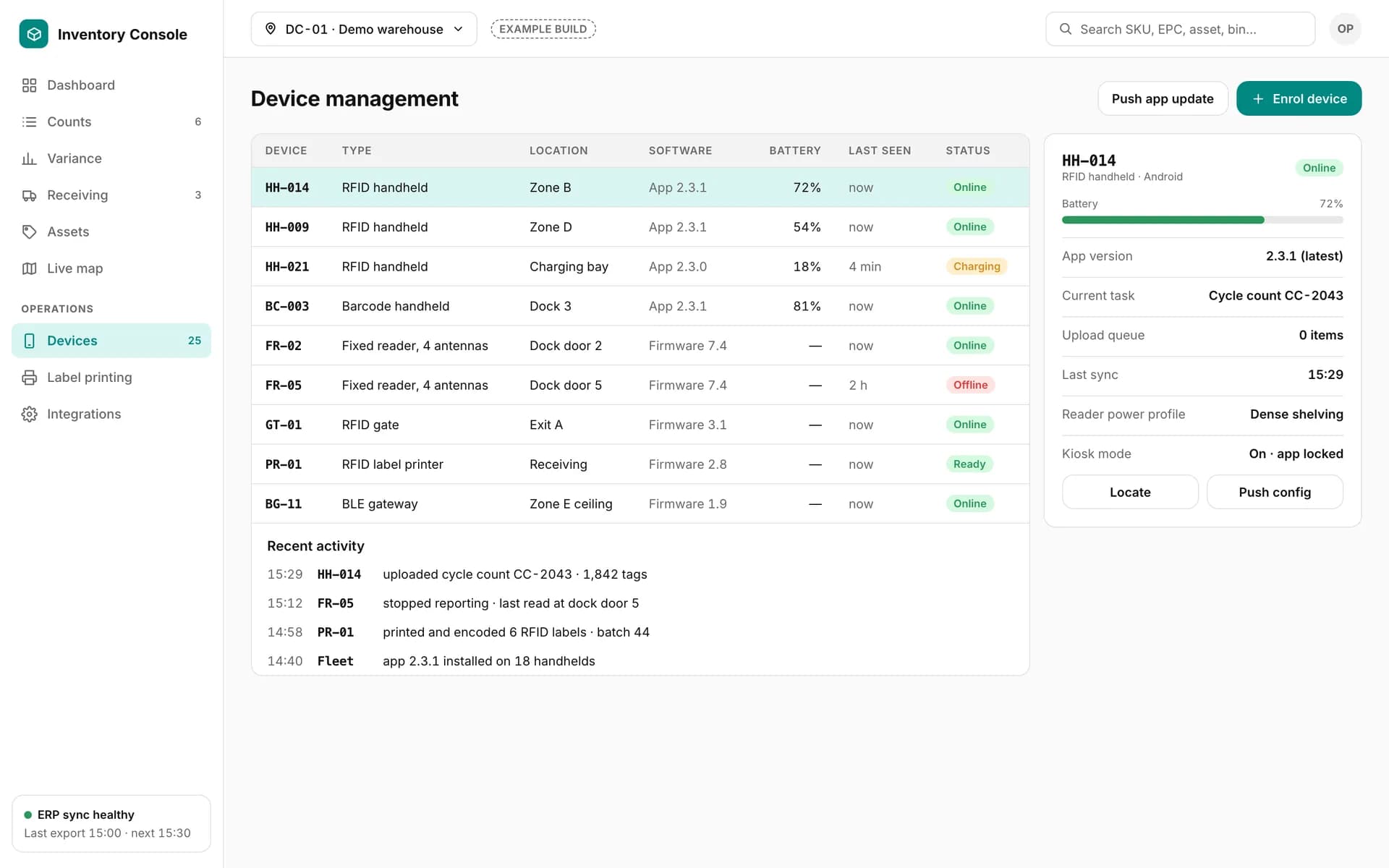Click the Push config button
This screenshot has width=1389, height=868.
[x=1275, y=492]
